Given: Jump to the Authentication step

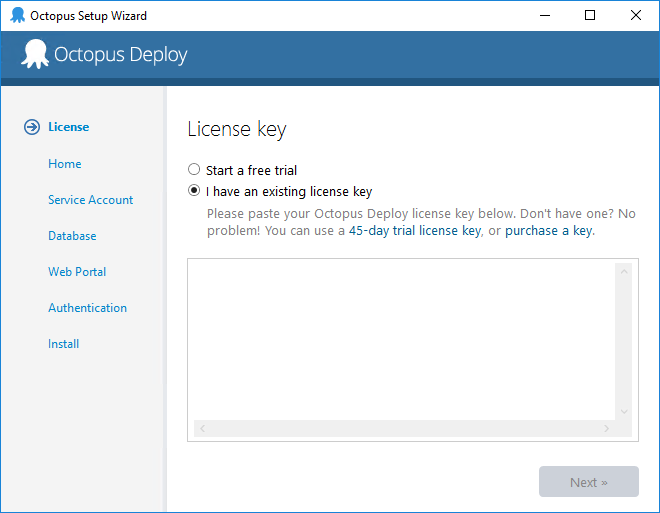Looking at the screenshot, I should (x=88, y=308).
